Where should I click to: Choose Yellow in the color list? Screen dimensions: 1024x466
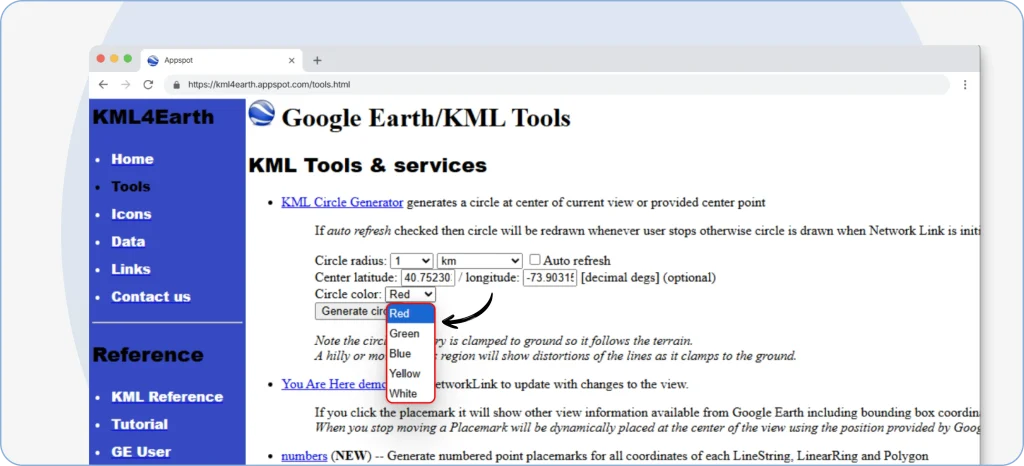410,374
